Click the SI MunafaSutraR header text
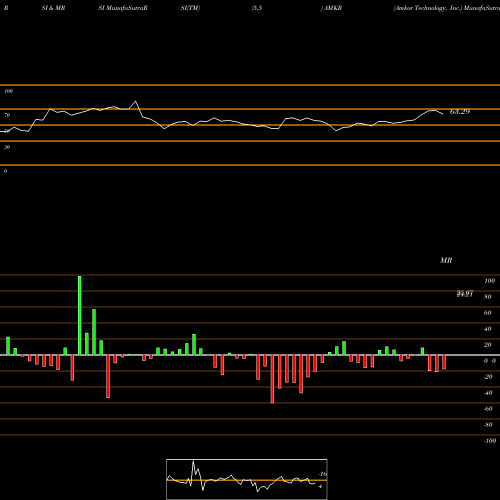Image resolution: width=500 pixels, height=500 pixels. click(123, 8)
